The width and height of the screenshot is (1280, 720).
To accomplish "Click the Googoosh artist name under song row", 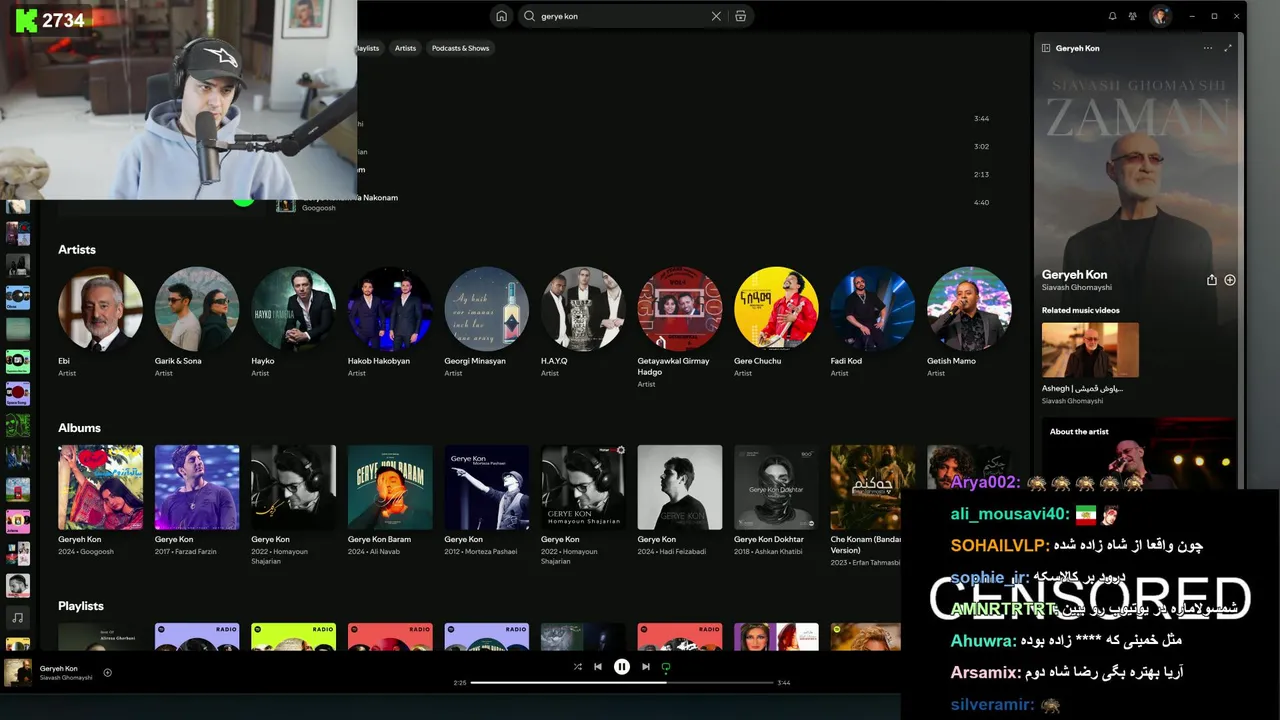I will pyautogui.click(x=319, y=207).
